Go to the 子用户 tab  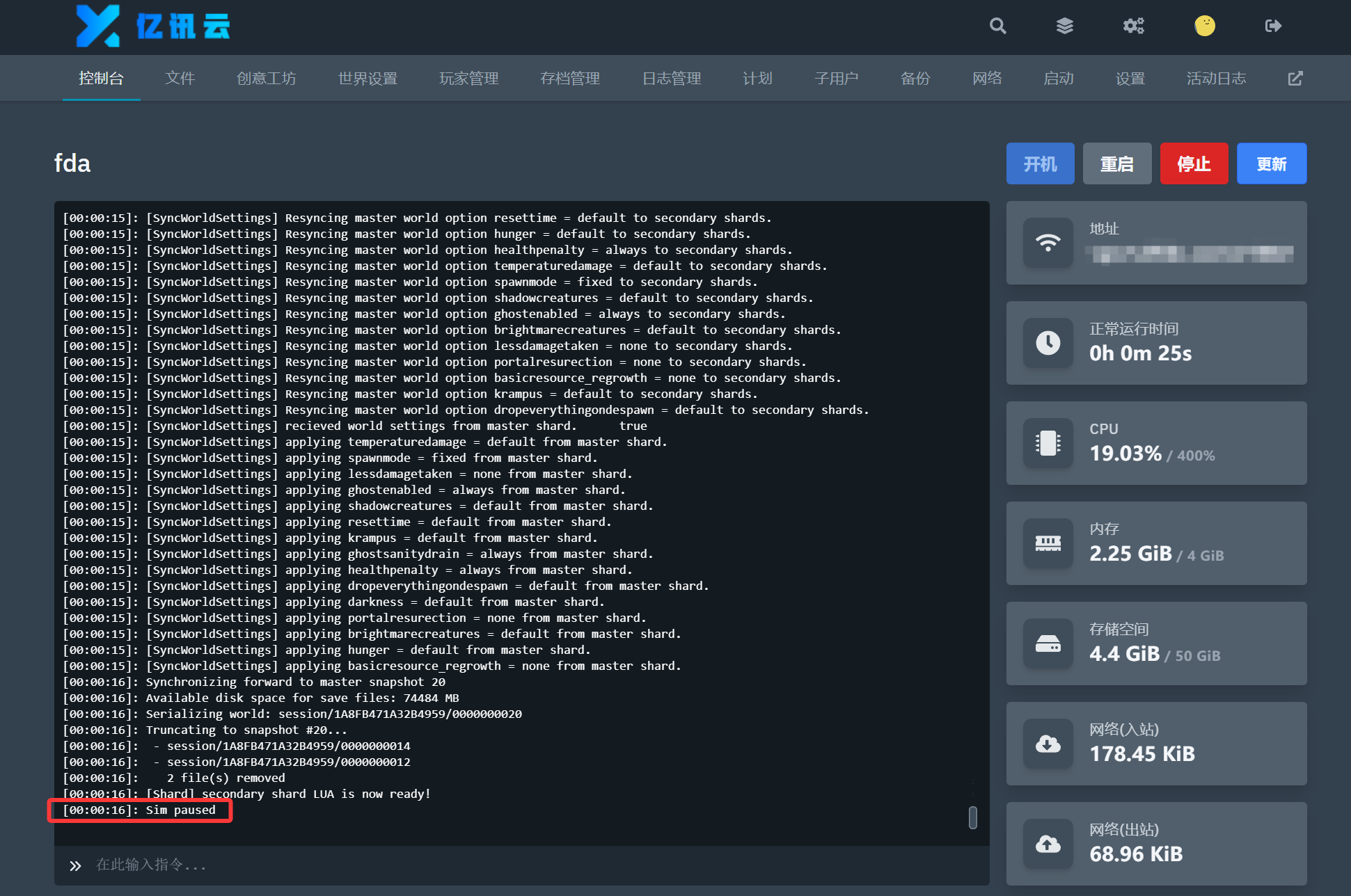(x=836, y=79)
